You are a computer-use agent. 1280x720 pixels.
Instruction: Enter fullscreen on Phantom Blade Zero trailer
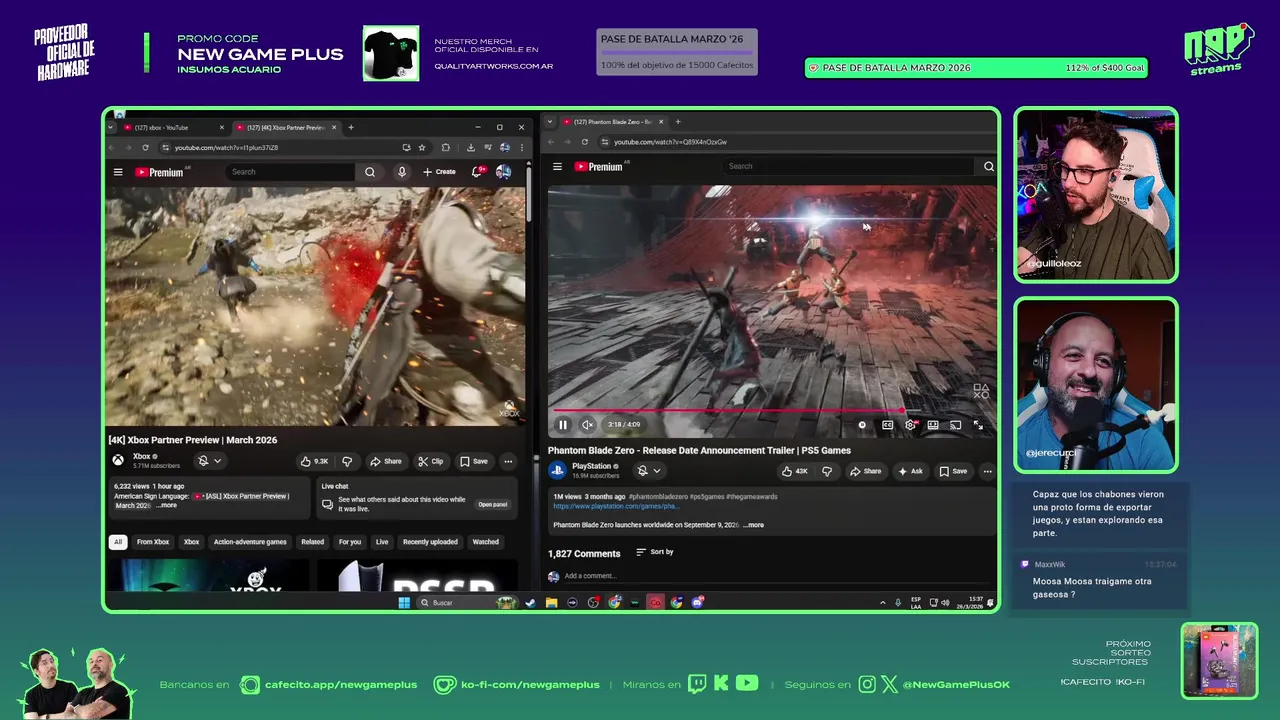(x=978, y=425)
